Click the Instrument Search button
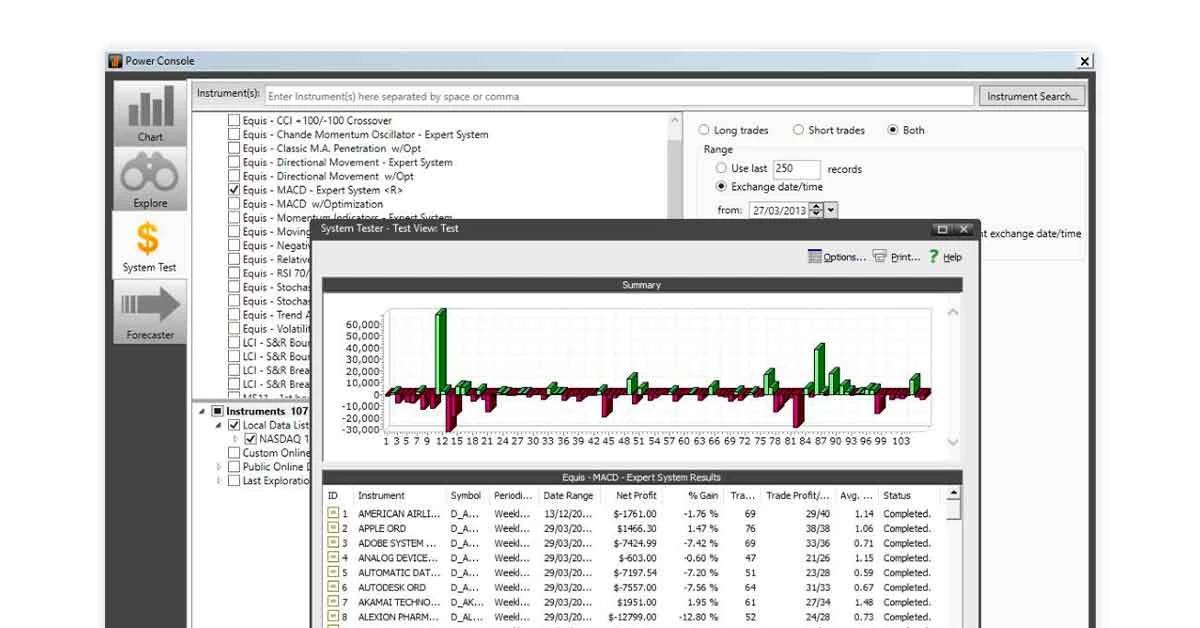 [1032, 96]
